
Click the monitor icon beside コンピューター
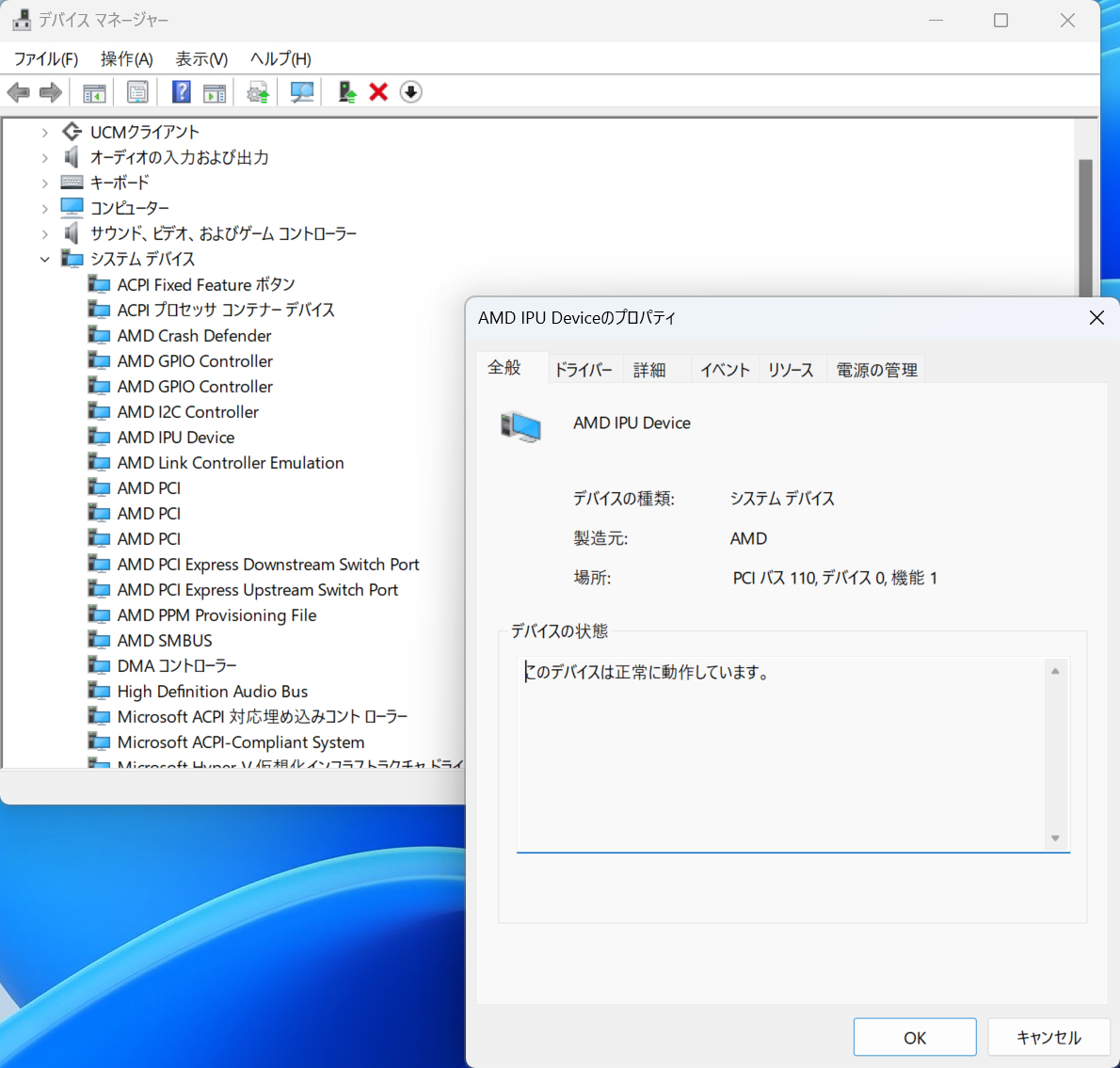tap(72, 207)
